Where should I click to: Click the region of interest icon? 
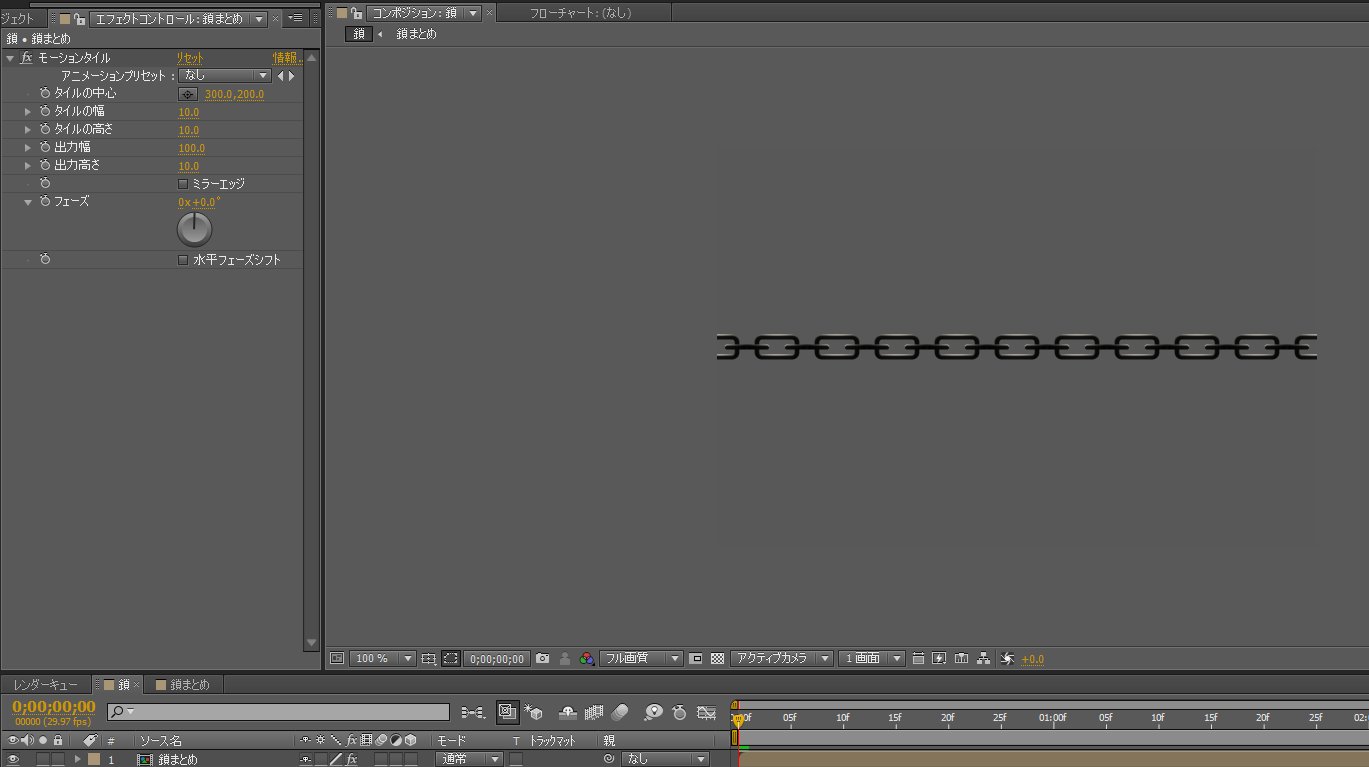point(696,658)
